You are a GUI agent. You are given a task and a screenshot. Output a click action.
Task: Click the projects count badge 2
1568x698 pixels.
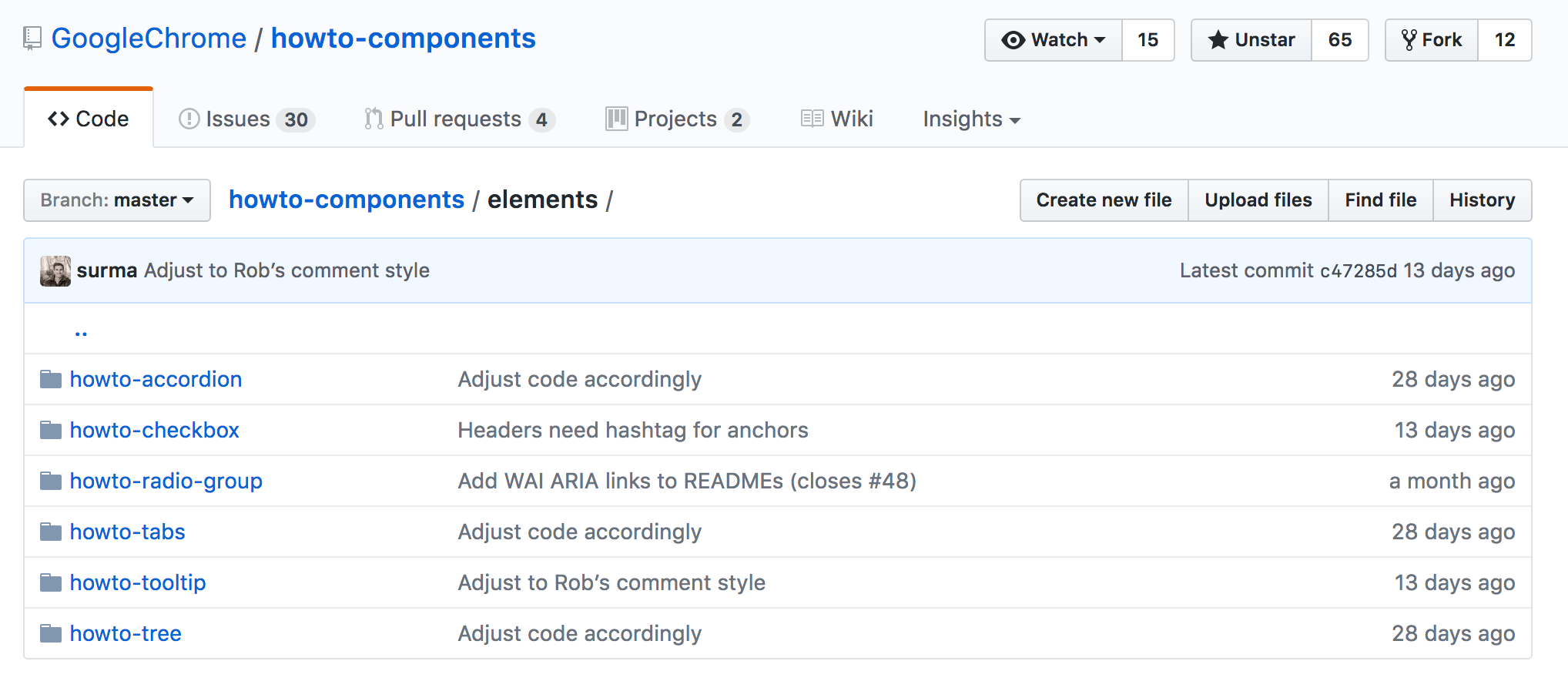tap(737, 119)
